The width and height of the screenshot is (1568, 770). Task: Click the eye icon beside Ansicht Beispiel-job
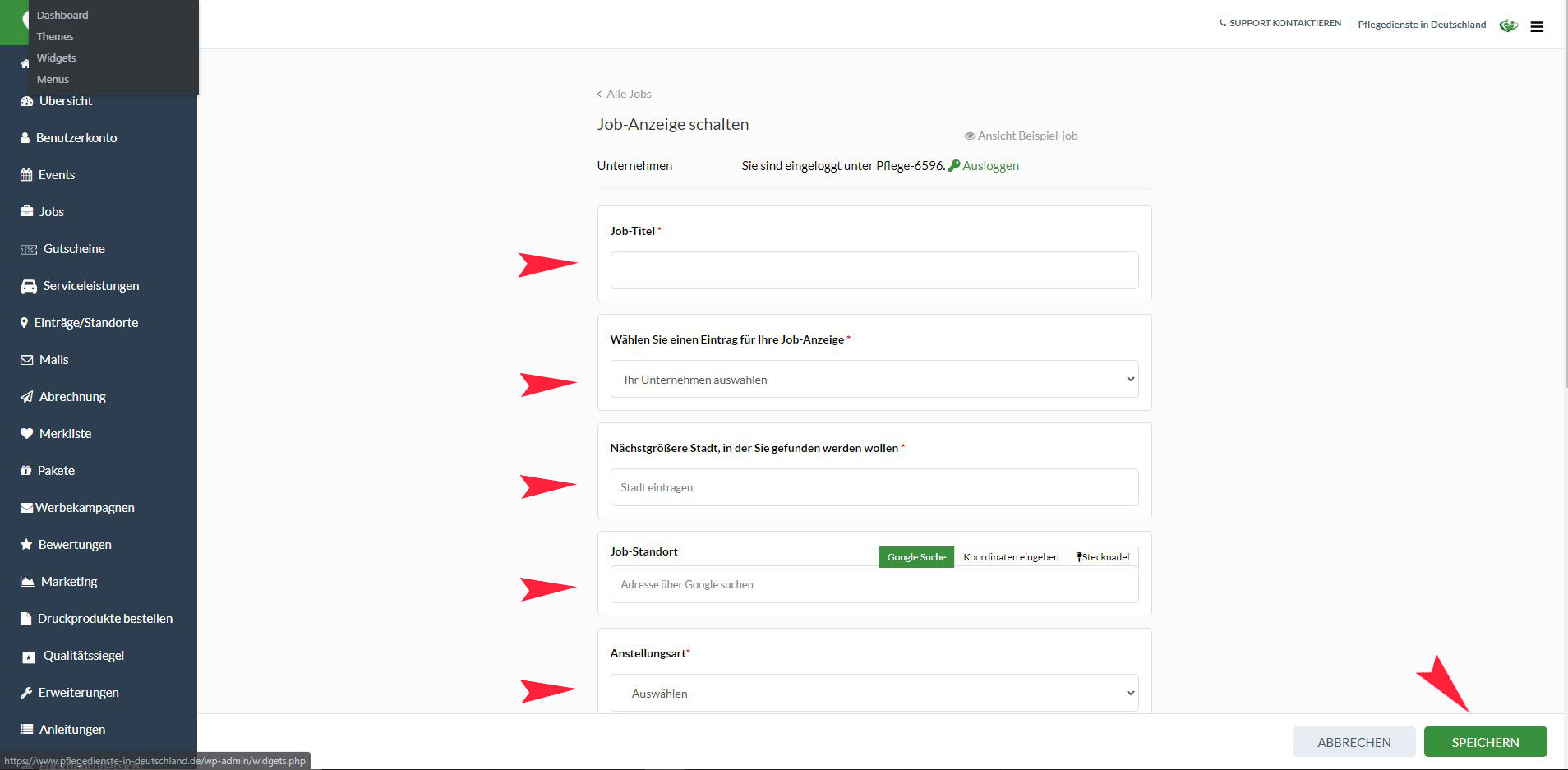pos(970,136)
